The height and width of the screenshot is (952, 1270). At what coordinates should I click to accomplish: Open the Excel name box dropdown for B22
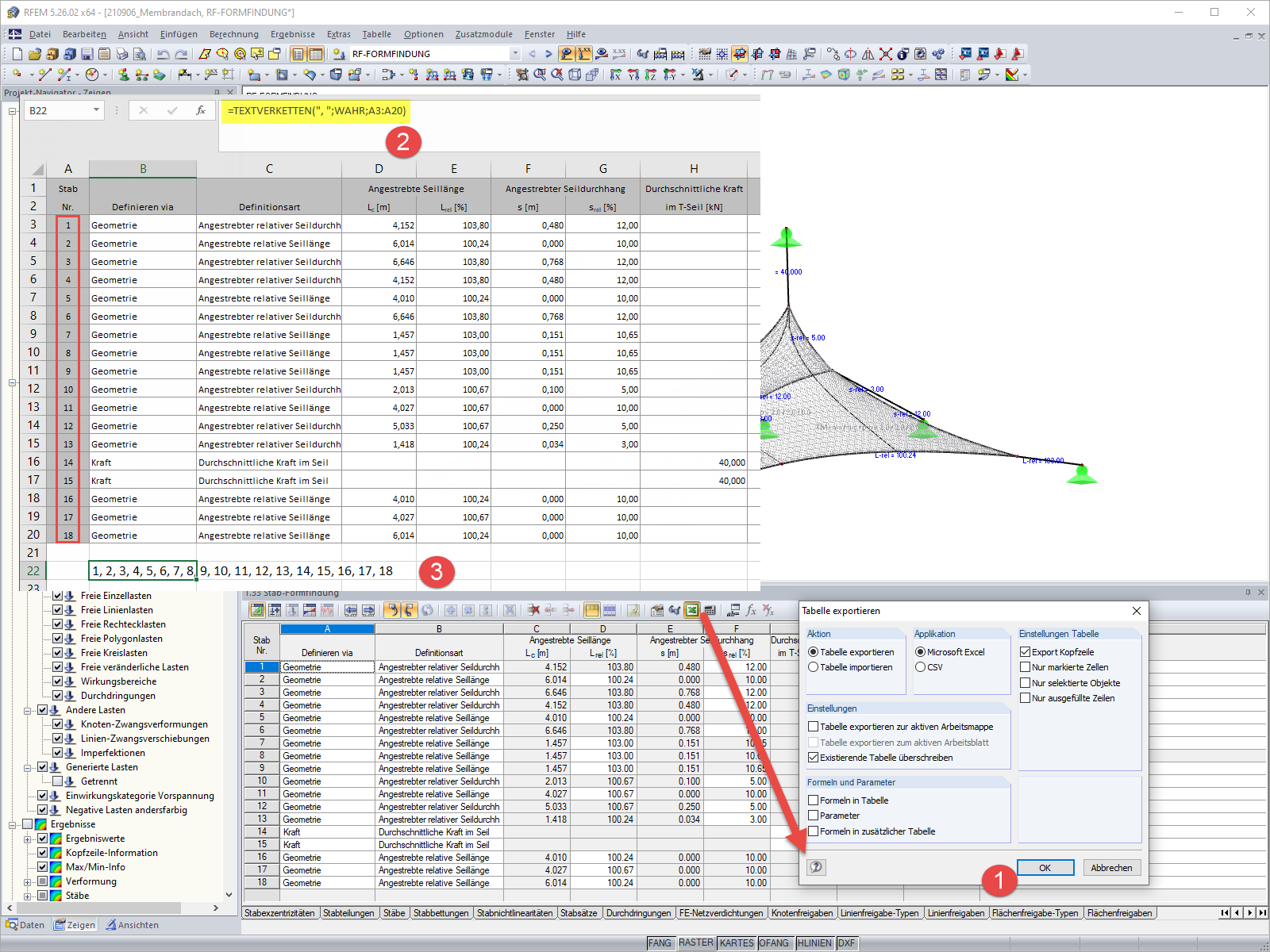point(97,110)
